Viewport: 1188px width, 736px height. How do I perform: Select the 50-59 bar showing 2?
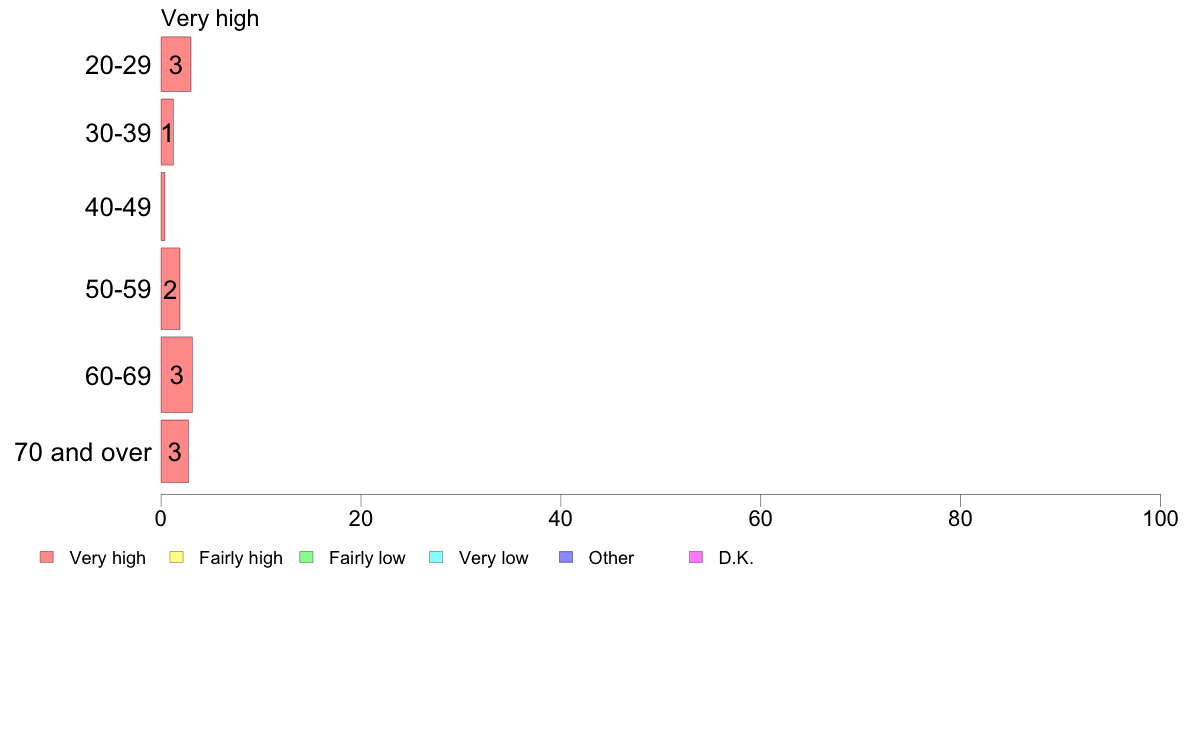pyautogui.click(x=170, y=289)
